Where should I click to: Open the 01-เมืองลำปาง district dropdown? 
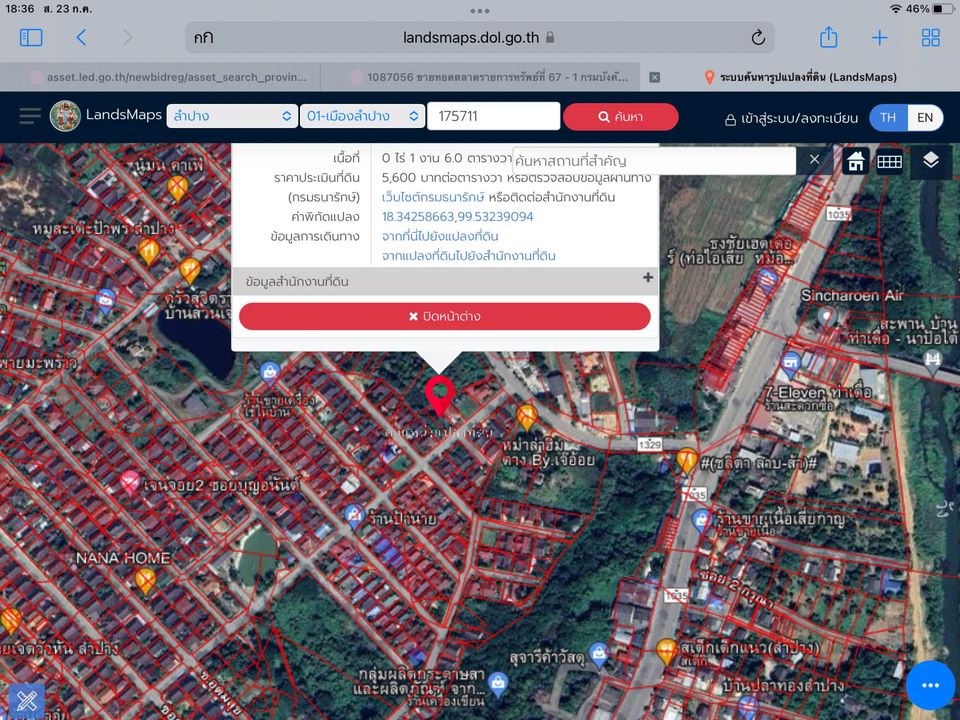(x=362, y=116)
